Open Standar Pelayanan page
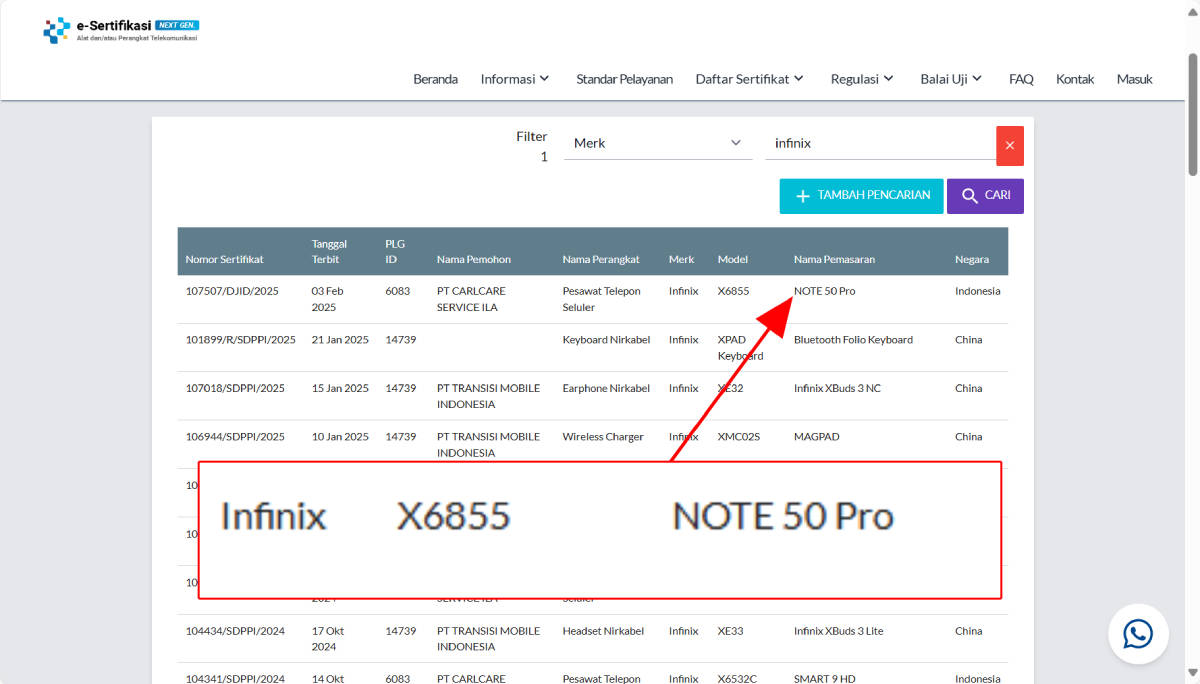This screenshot has height=684, width=1200. [x=624, y=79]
